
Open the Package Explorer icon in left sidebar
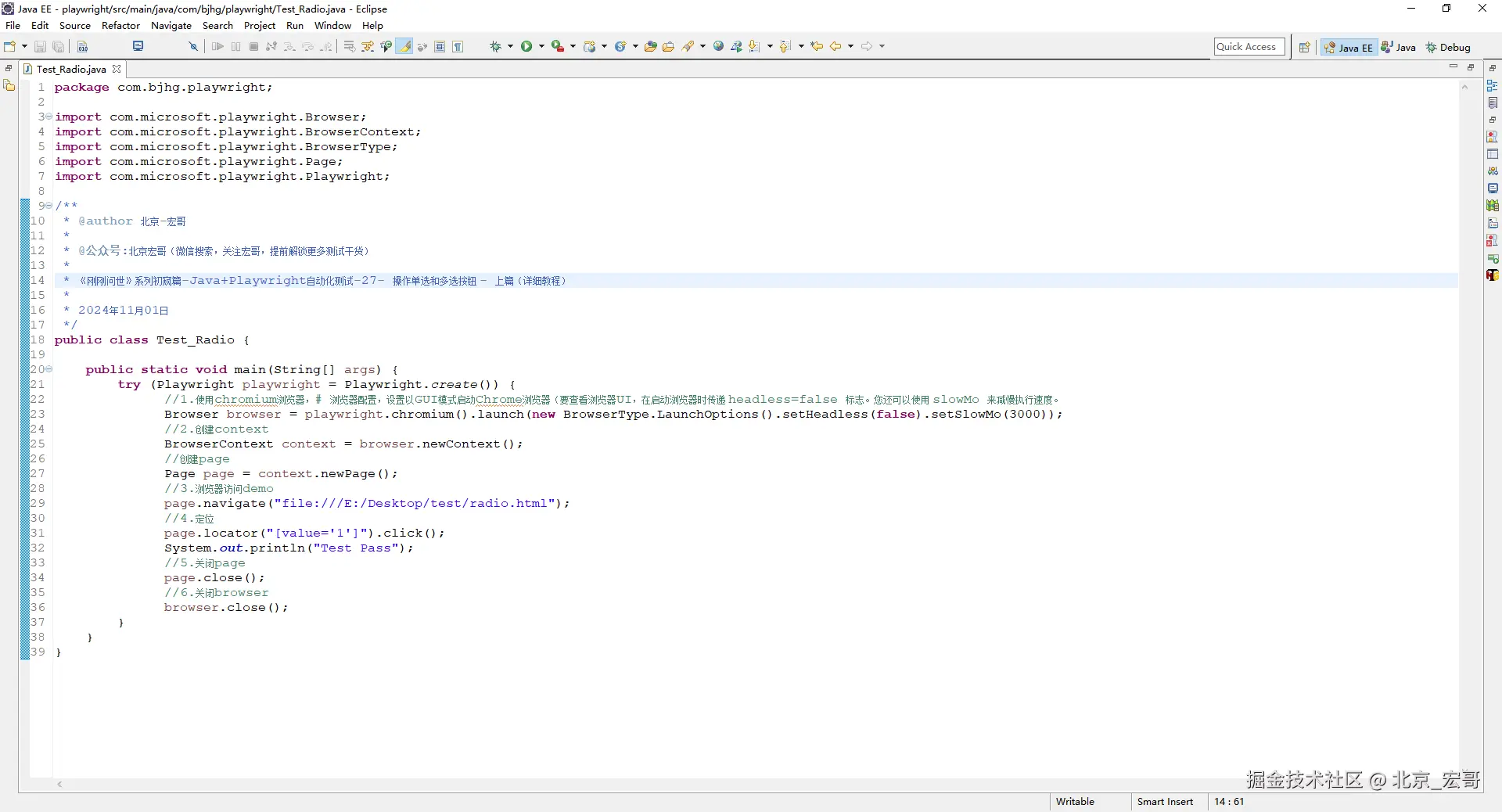pyautogui.click(x=9, y=86)
